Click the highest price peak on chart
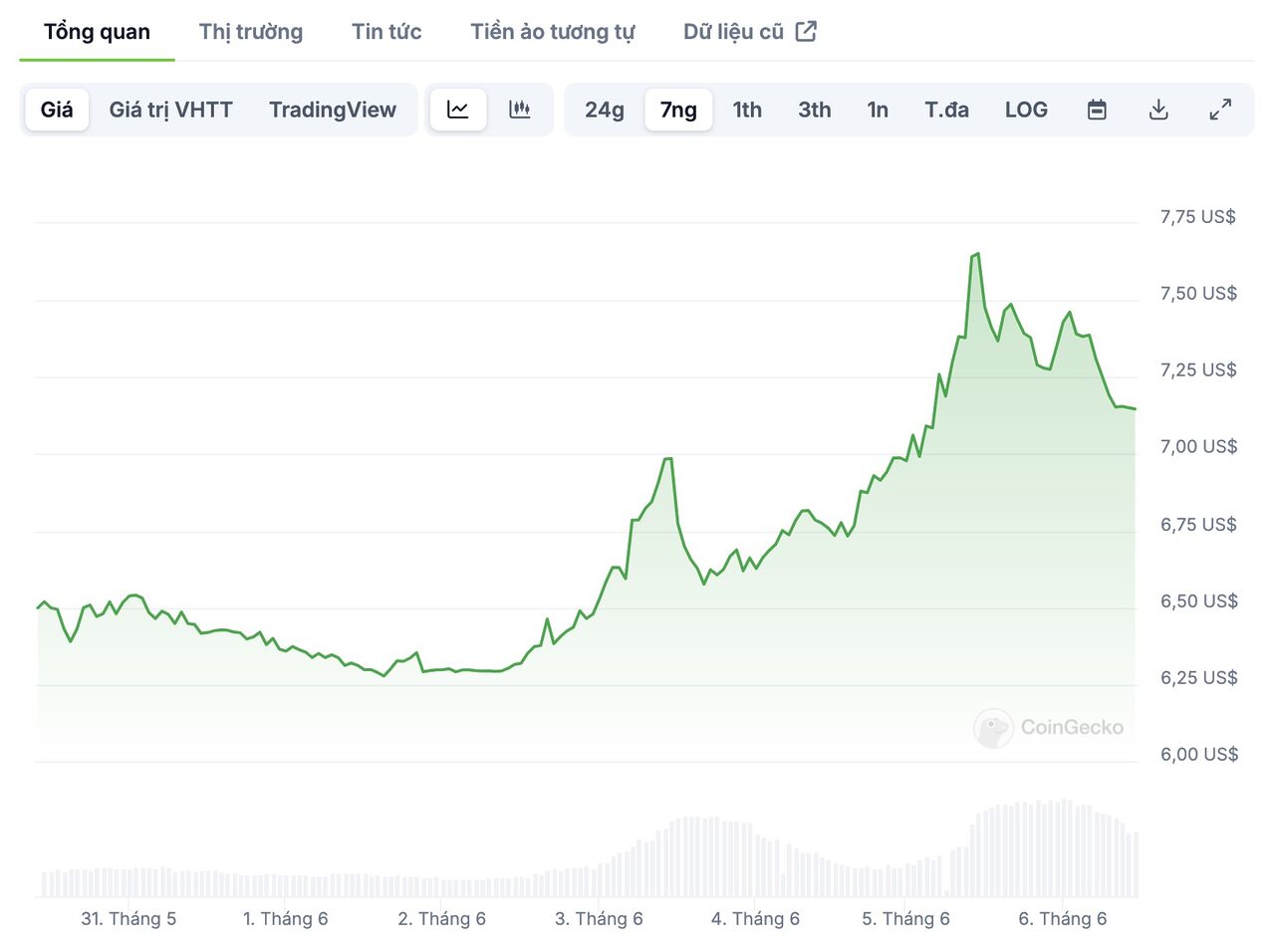1275x952 pixels. click(x=977, y=254)
